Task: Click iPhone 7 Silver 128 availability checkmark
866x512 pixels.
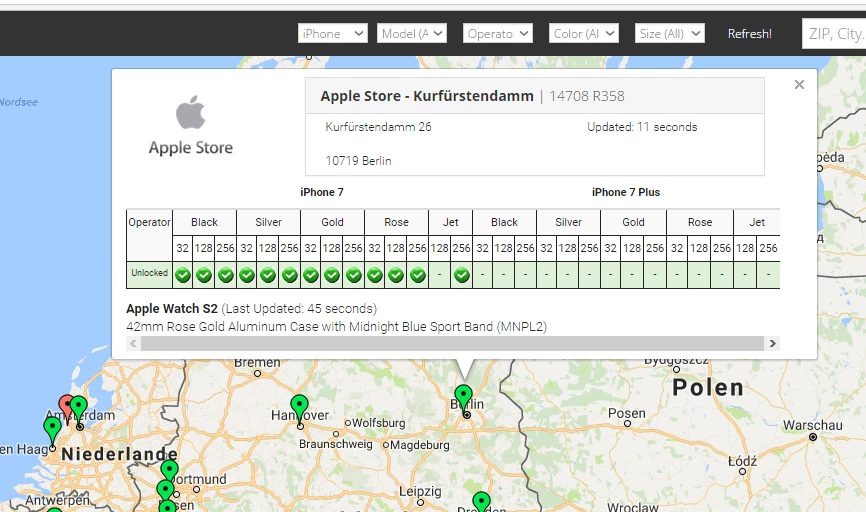Action: (268, 275)
